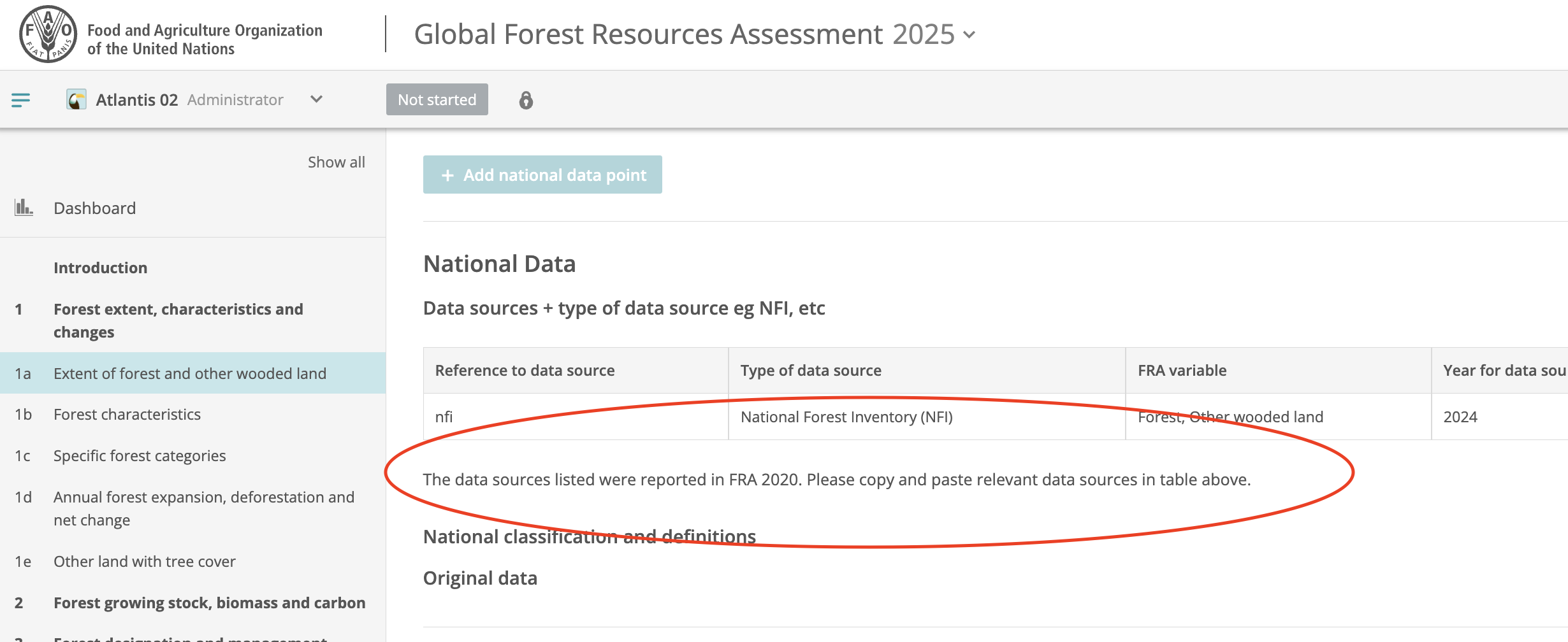Click the Show all link
1568x642 pixels.
coord(337,162)
